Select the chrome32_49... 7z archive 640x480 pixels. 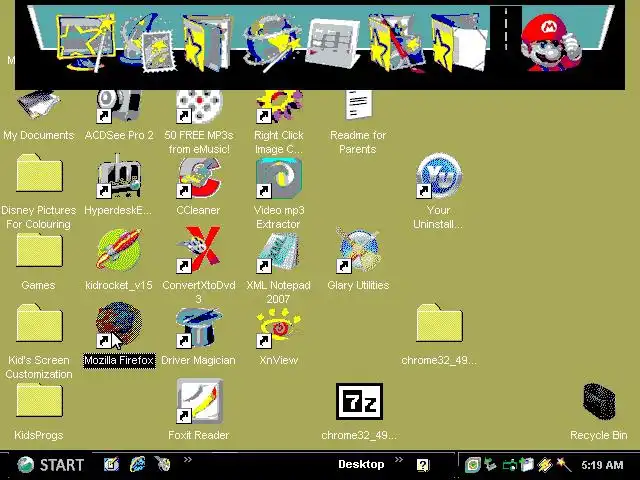point(359,401)
